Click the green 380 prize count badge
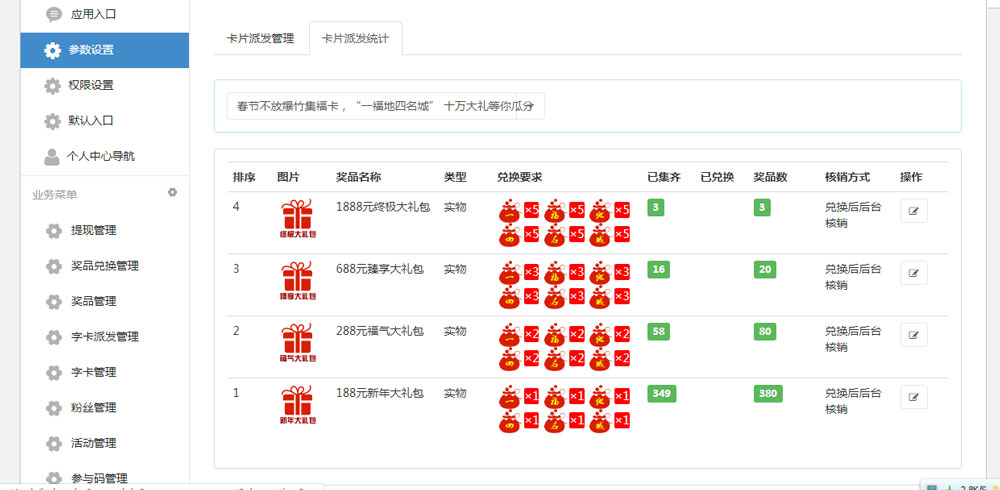The height and width of the screenshot is (490, 1000). 767,394
